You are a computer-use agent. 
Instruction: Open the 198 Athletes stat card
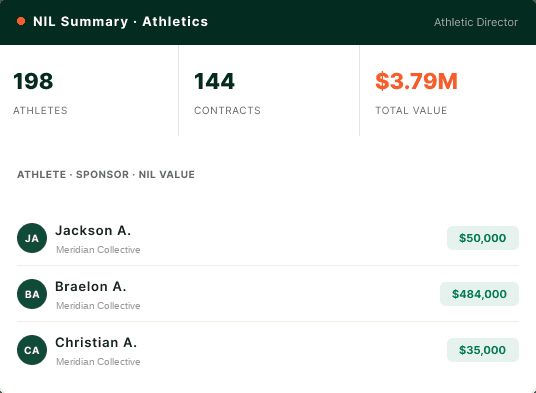[x=89, y=91]
